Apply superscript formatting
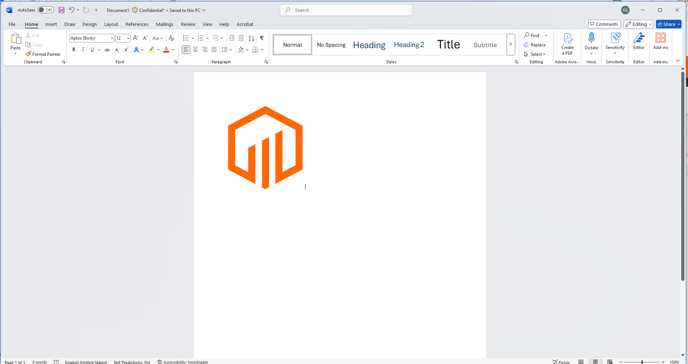This screenshot has height=364, width=688. click(126, 50)
